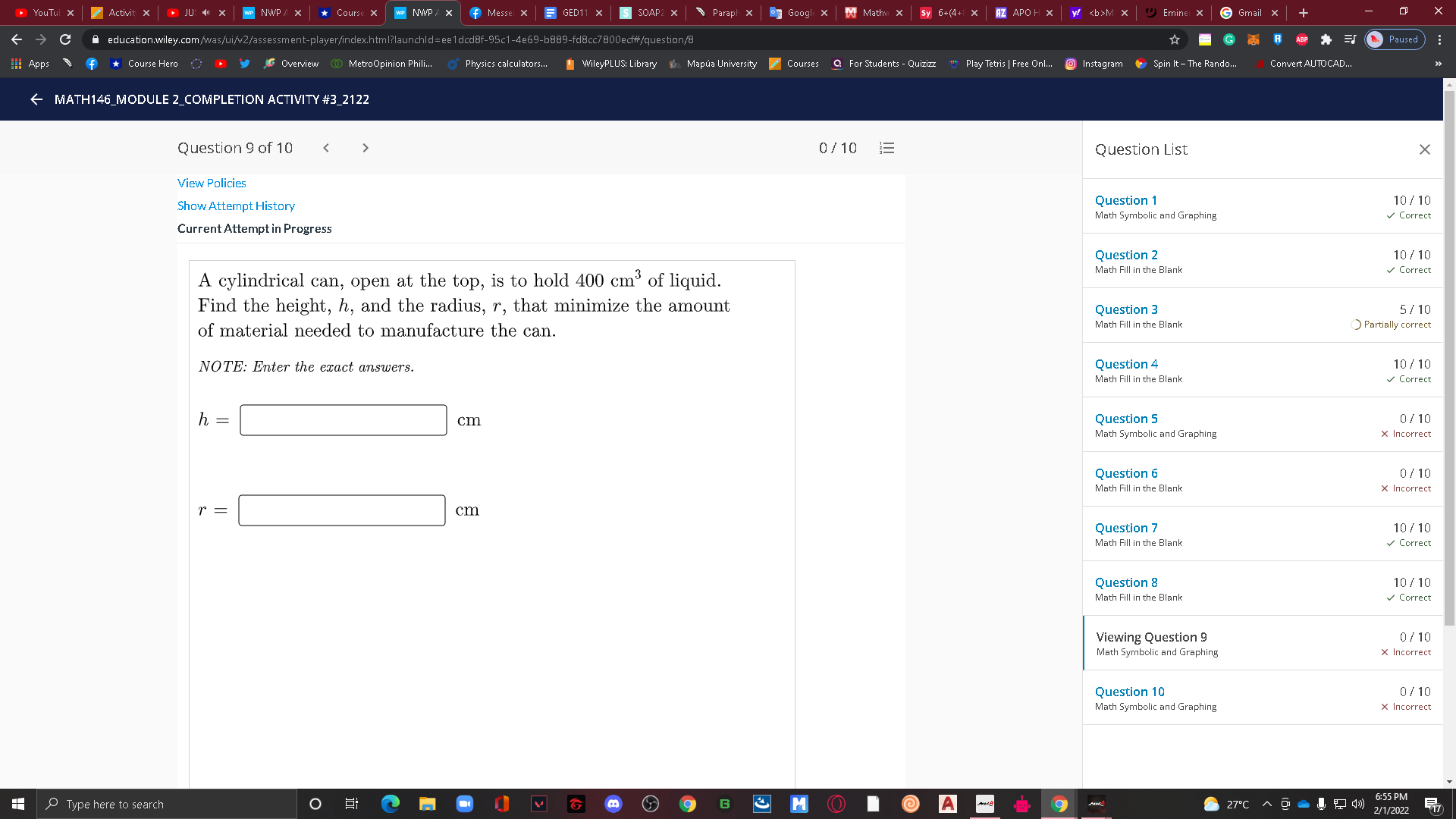Open the music queue extension icon
The image size is (1456, 819).
[1351, 39]
